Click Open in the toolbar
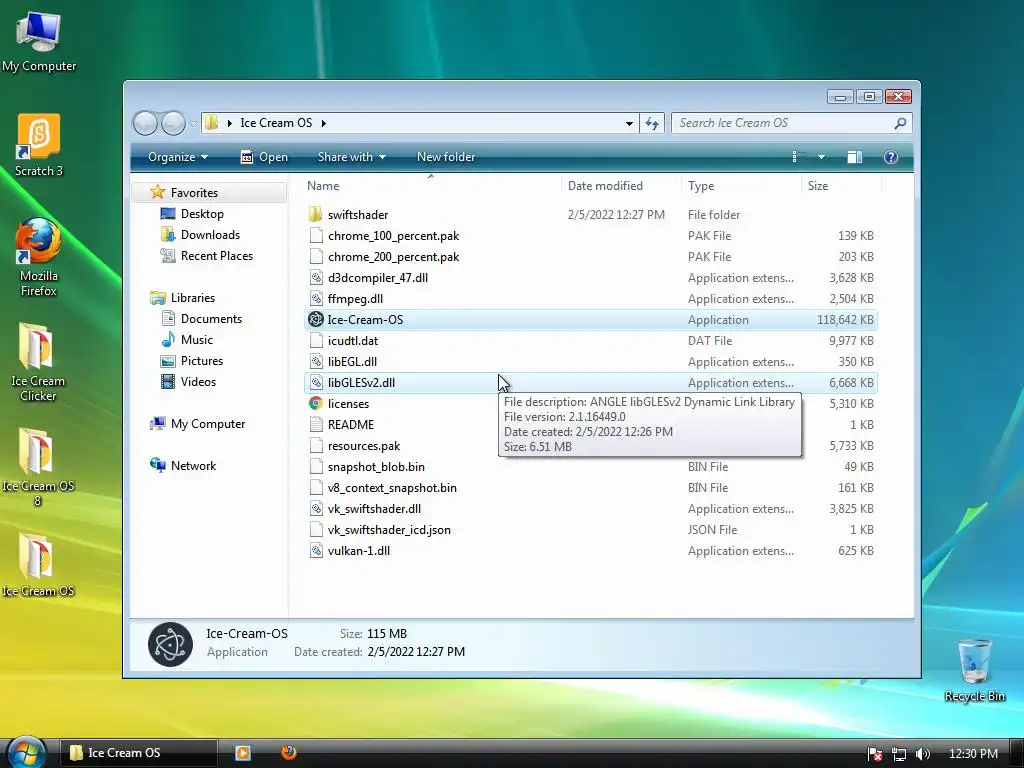 tap(264, 157)
